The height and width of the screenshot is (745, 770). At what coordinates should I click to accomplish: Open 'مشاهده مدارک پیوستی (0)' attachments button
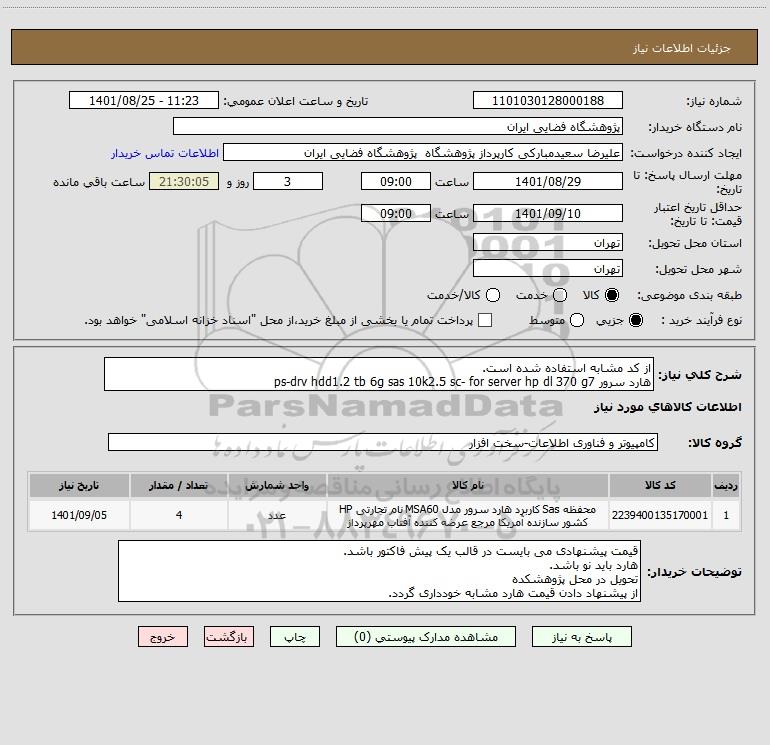click(426, 637)
